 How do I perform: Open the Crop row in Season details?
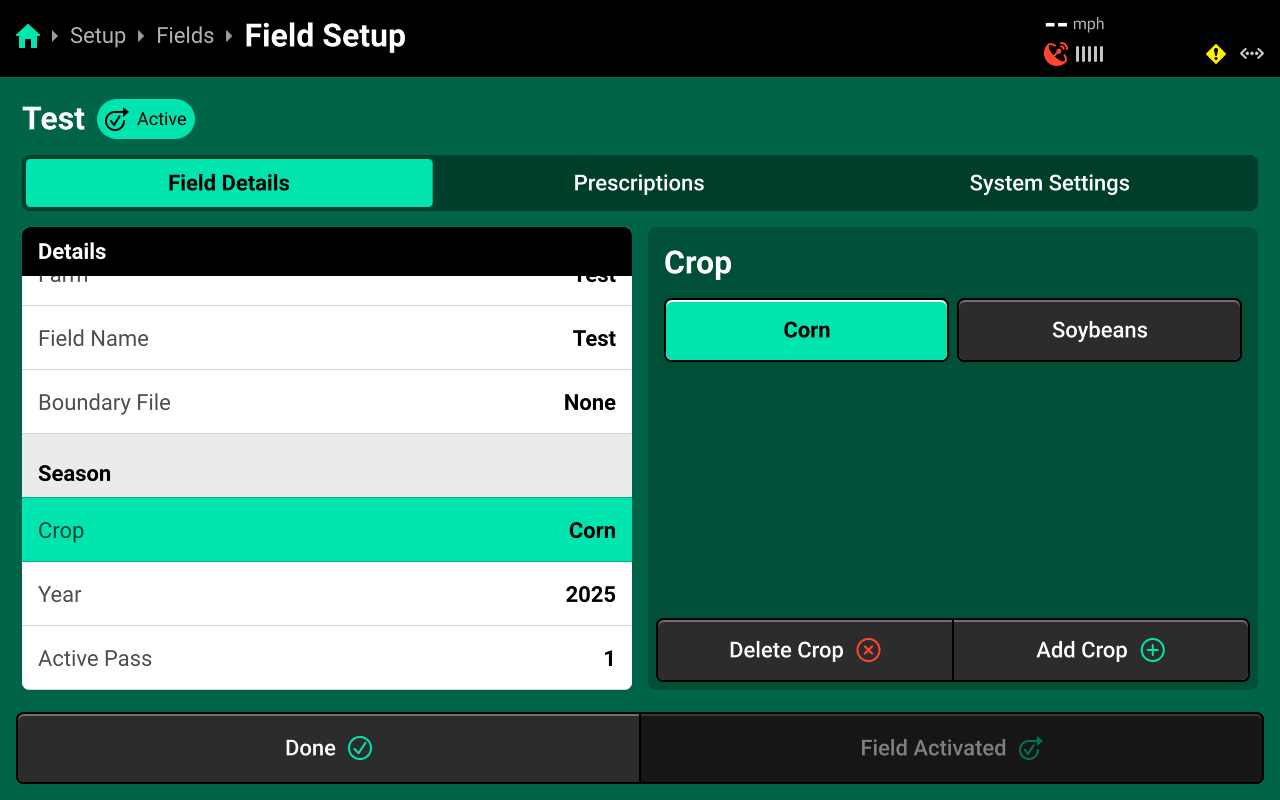pyautogui.click(x=327, y=530)
